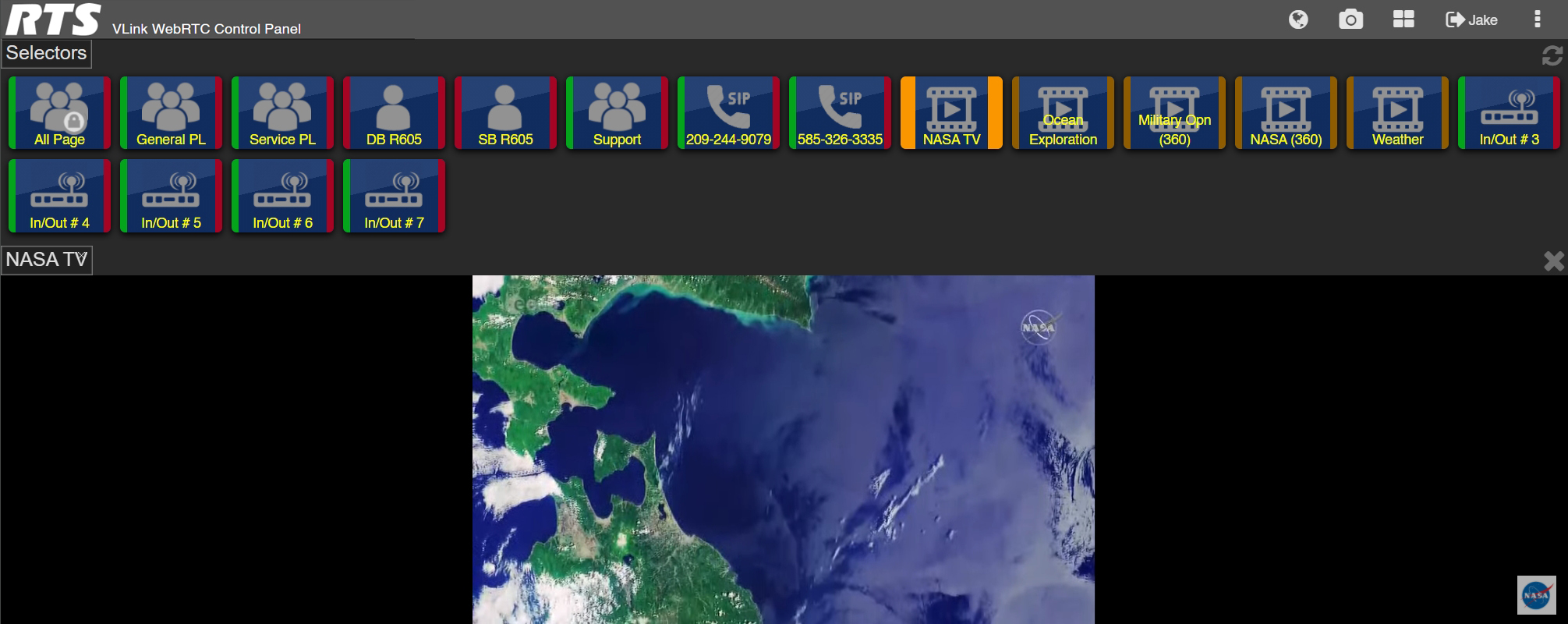Click the RTS logo
The height and width of the screenshot is (624, 1568).
pyautogui.click(x=54, y=19)
